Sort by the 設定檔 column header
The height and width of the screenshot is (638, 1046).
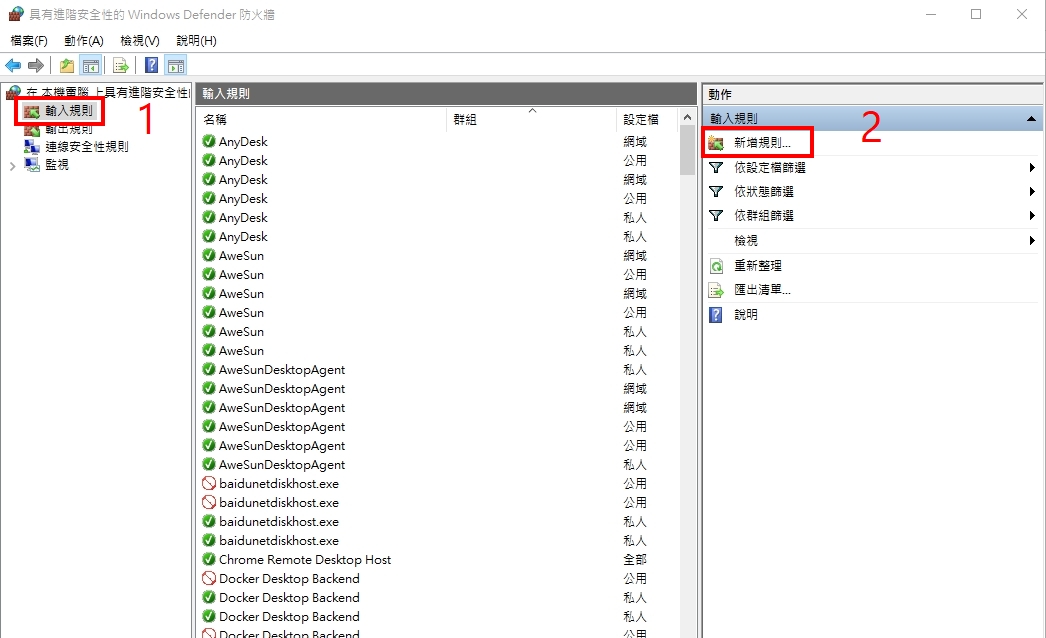pos(646,119)
